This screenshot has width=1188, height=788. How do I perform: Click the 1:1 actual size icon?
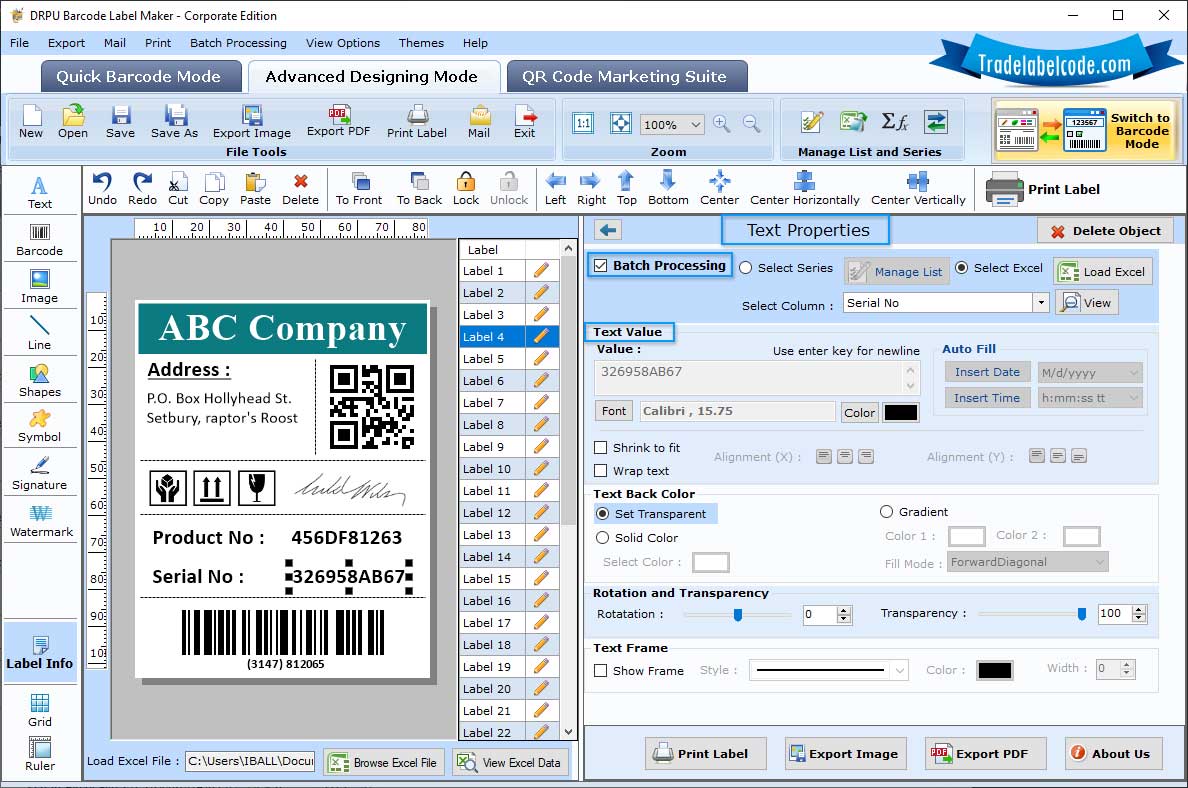point(583,124)
